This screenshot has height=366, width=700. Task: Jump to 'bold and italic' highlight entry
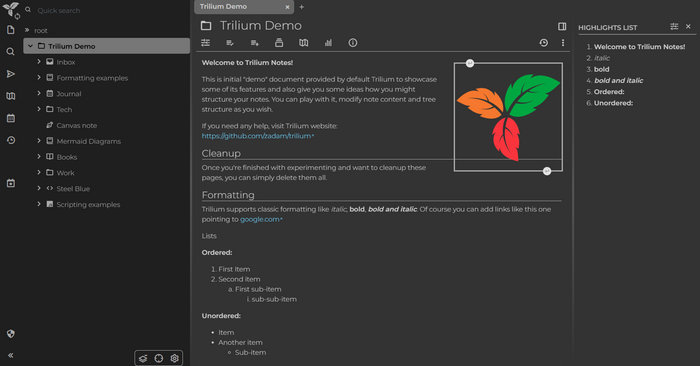pos(618,81)
